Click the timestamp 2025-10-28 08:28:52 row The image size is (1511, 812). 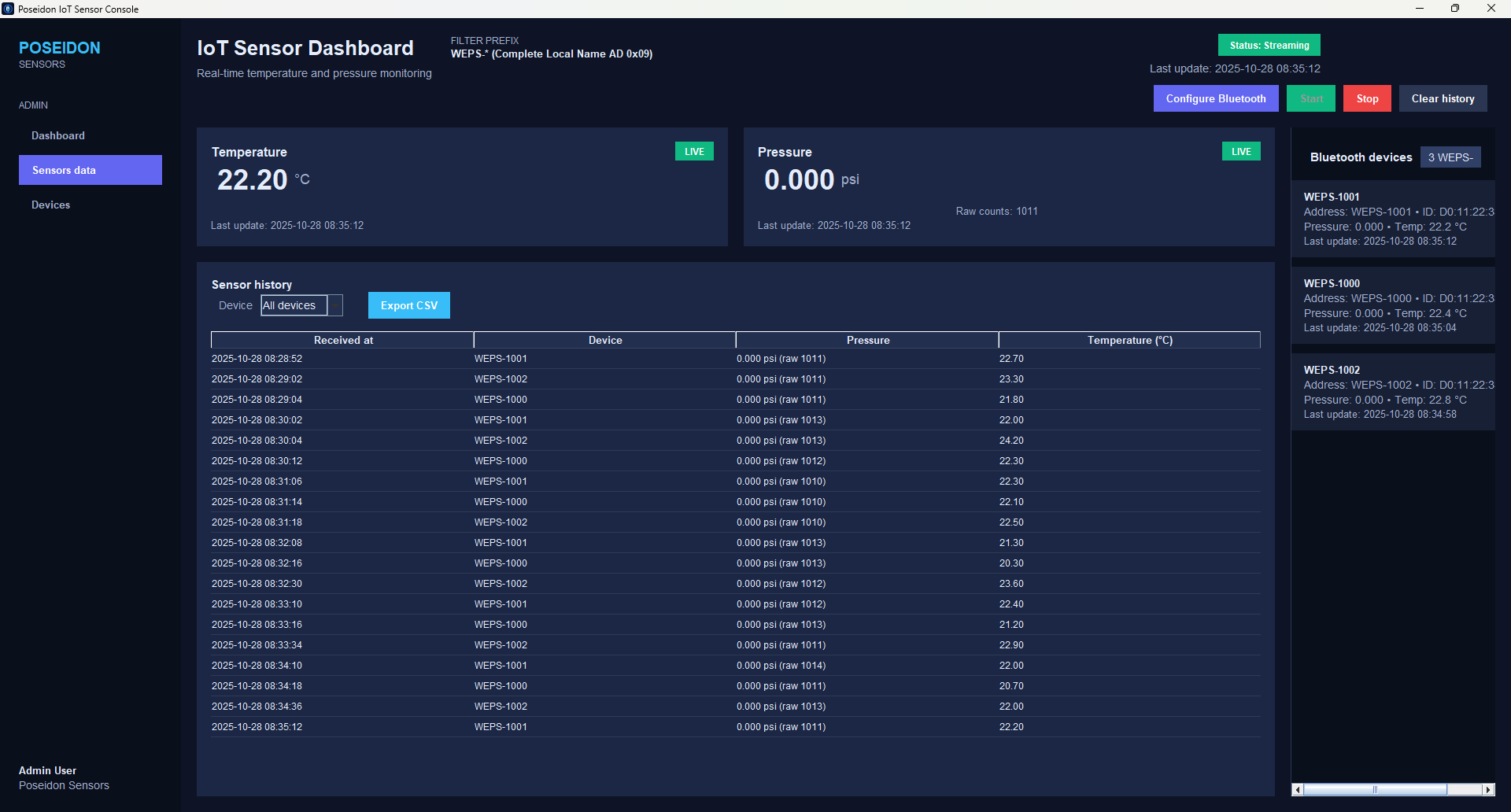(736, 359)
